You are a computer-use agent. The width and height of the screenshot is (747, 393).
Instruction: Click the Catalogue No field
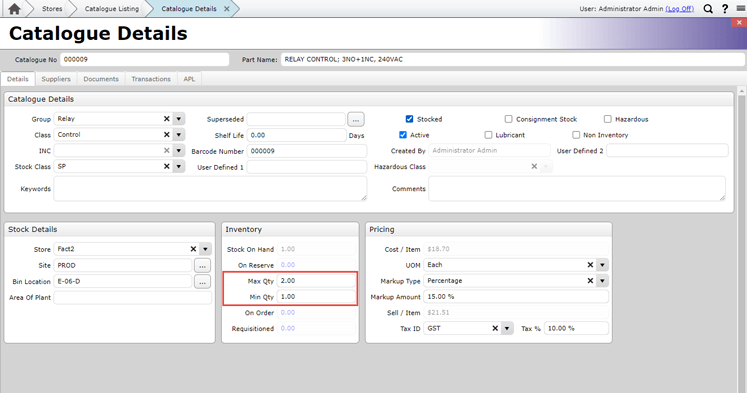click(x=145, y=60)
